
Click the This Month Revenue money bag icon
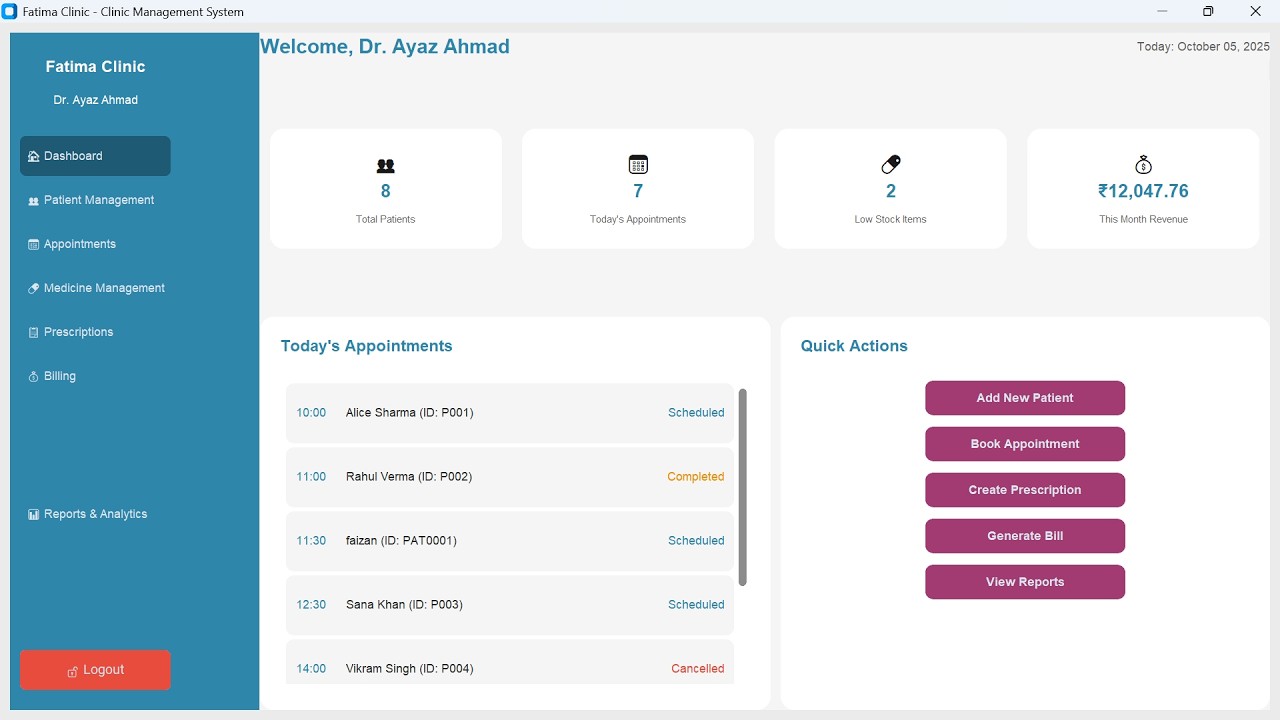tap(1144, 164)
